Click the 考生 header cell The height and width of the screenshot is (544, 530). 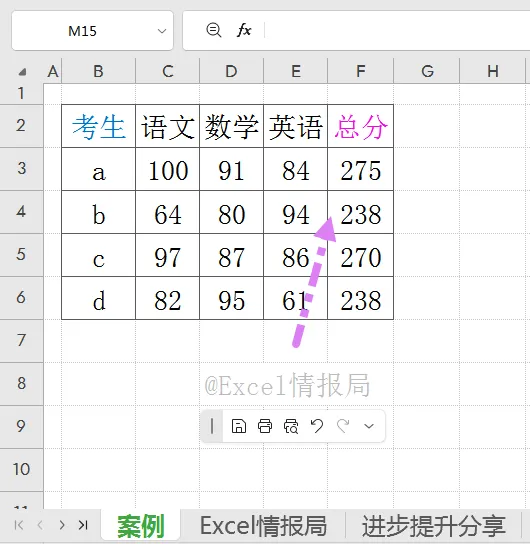coord(99,126)
